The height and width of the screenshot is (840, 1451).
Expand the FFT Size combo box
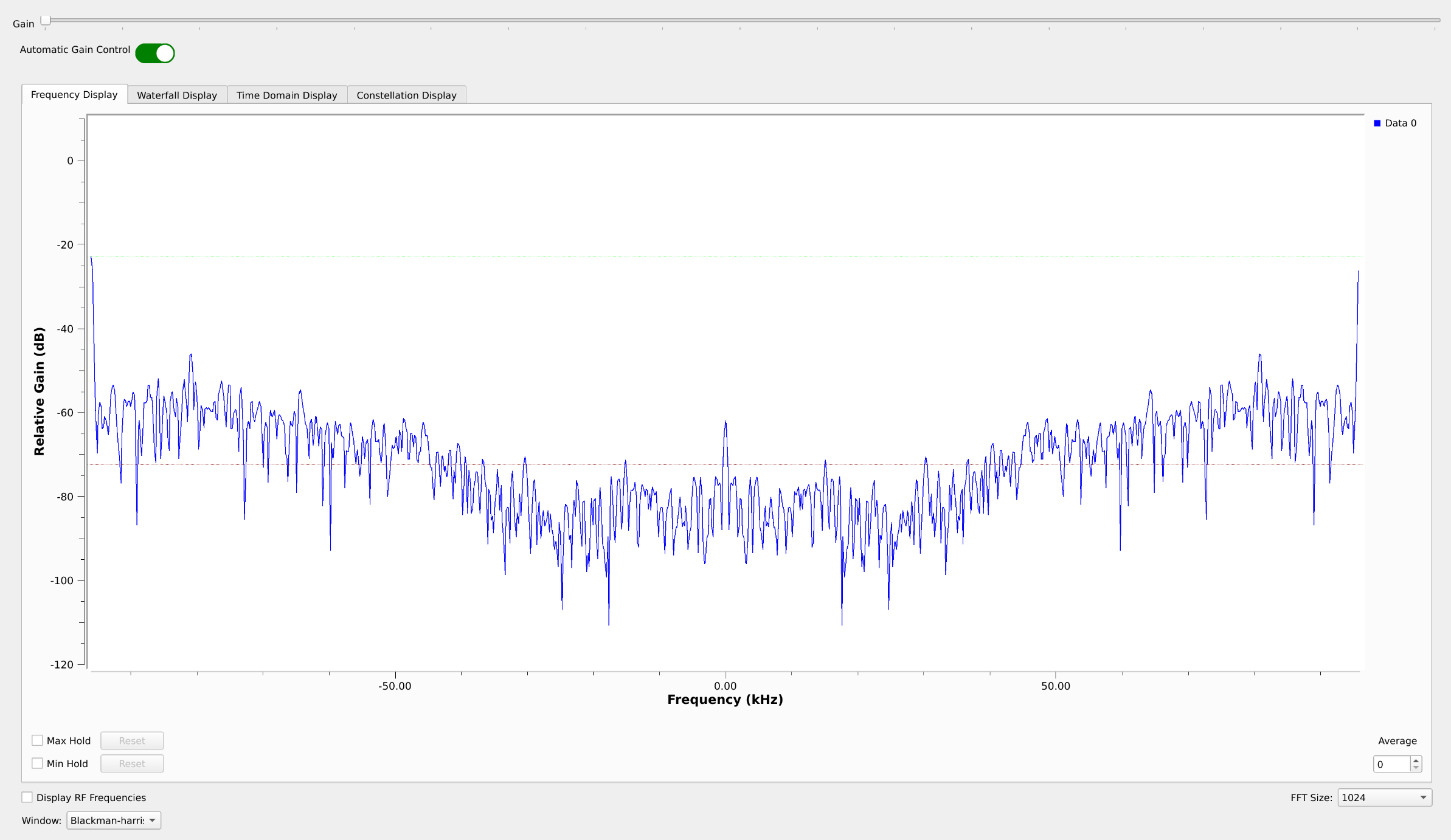(x=1385, y=797)
